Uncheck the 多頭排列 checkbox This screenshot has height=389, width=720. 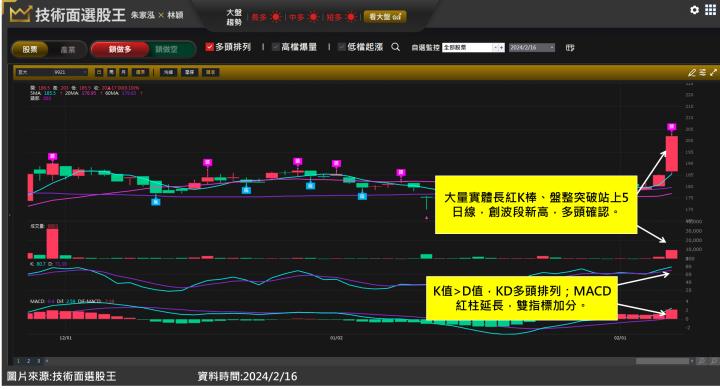click(x=209, y=47)
